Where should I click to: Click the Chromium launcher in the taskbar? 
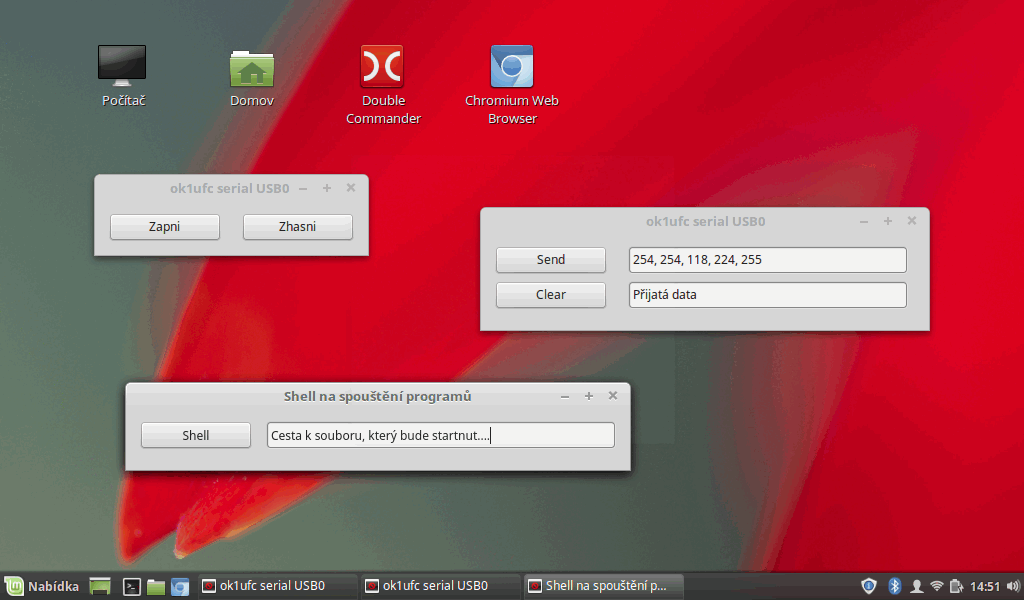point(180,587)
